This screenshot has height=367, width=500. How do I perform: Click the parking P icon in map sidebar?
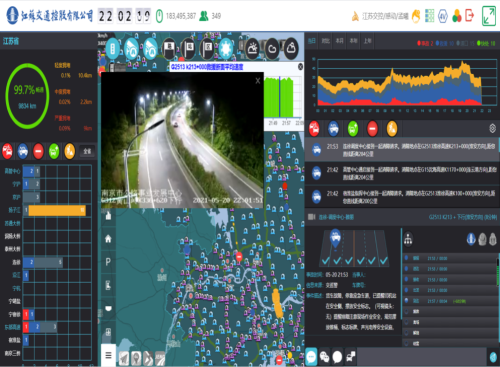(x=108, y=262)
